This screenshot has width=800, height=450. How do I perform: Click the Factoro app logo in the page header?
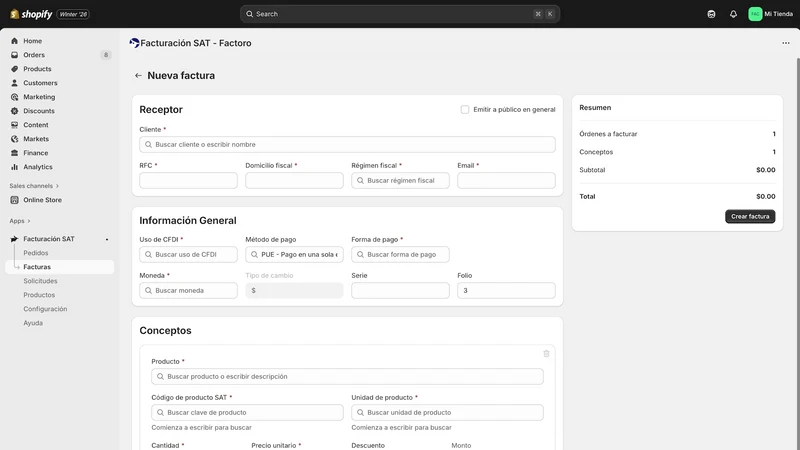pyautogui.click(x=134, y=43)
